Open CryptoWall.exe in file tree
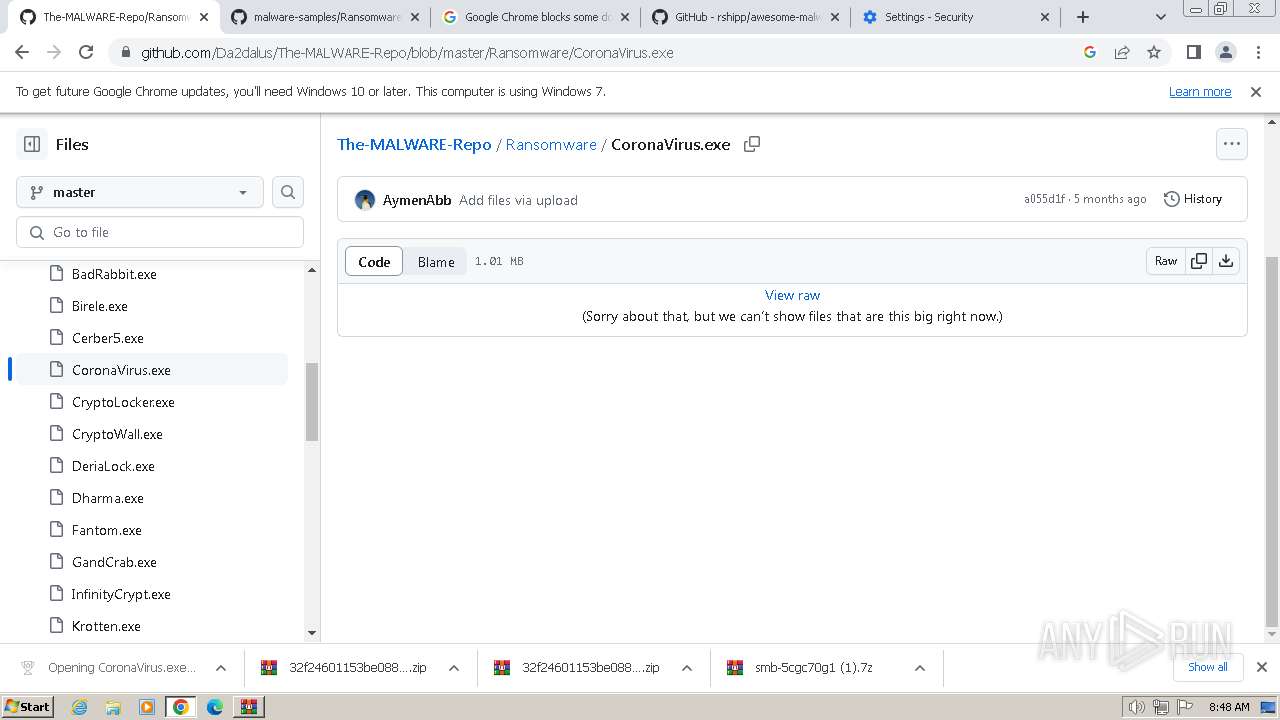 (x=117, y=434)
